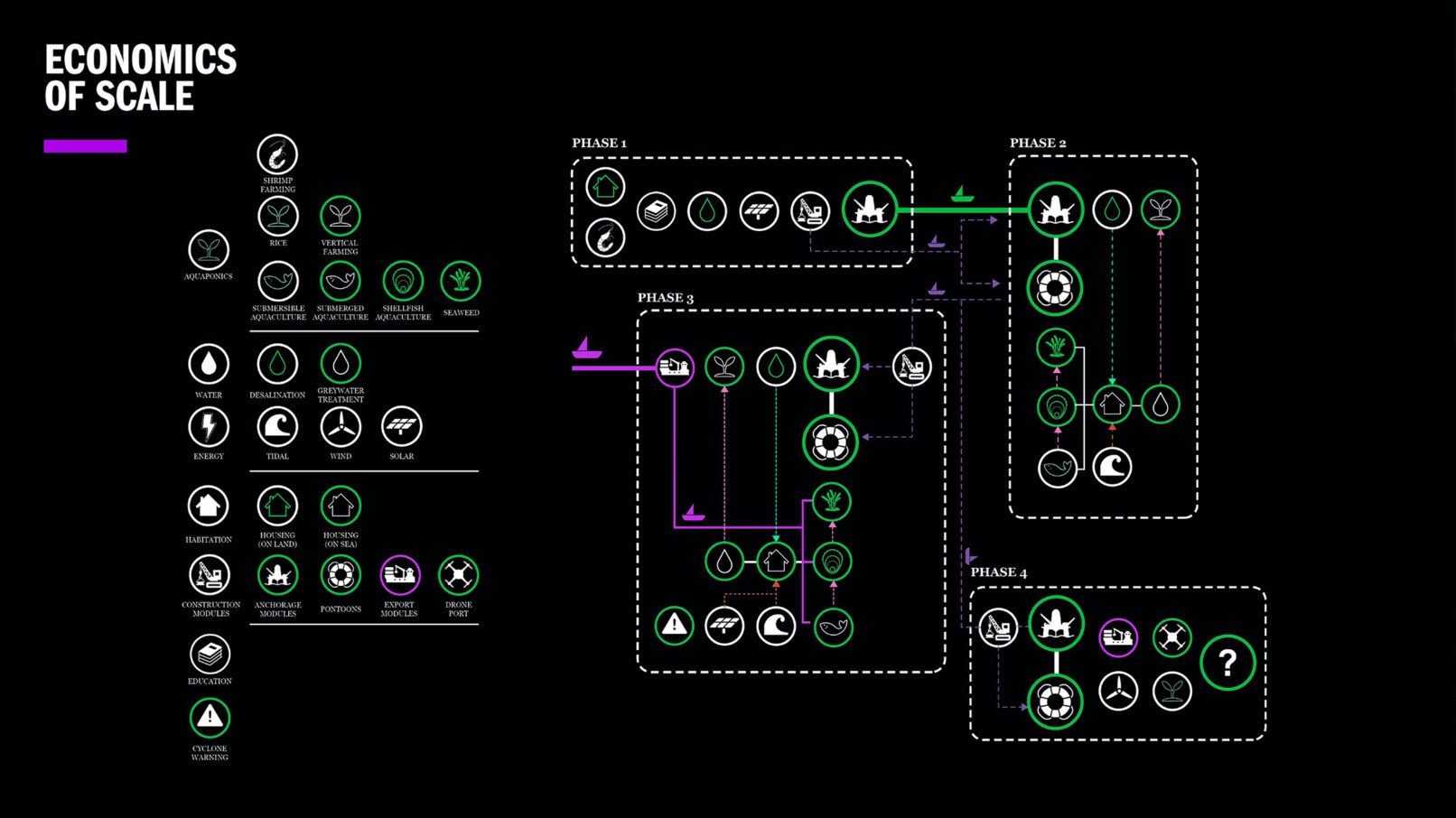Click the Greywater Treatment legend icon

point(341,364)
